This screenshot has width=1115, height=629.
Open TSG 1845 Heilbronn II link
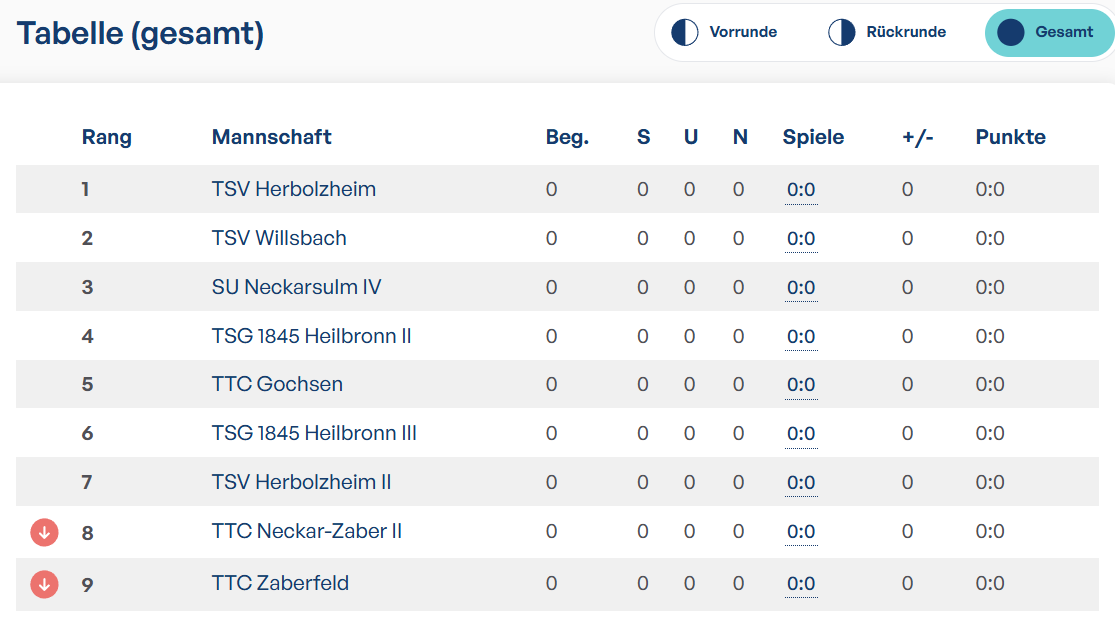coord(311,336)
